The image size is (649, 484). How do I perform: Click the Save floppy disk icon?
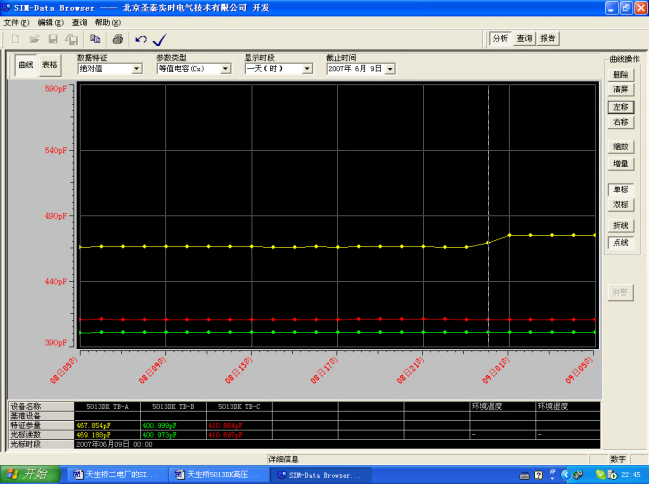pos(53,39)
